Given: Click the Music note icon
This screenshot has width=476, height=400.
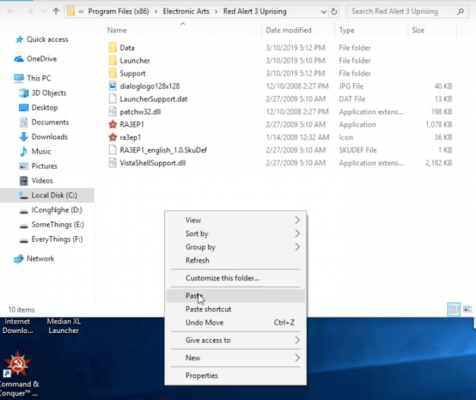Looking at the screenshot, I should (x=24, y=152).
